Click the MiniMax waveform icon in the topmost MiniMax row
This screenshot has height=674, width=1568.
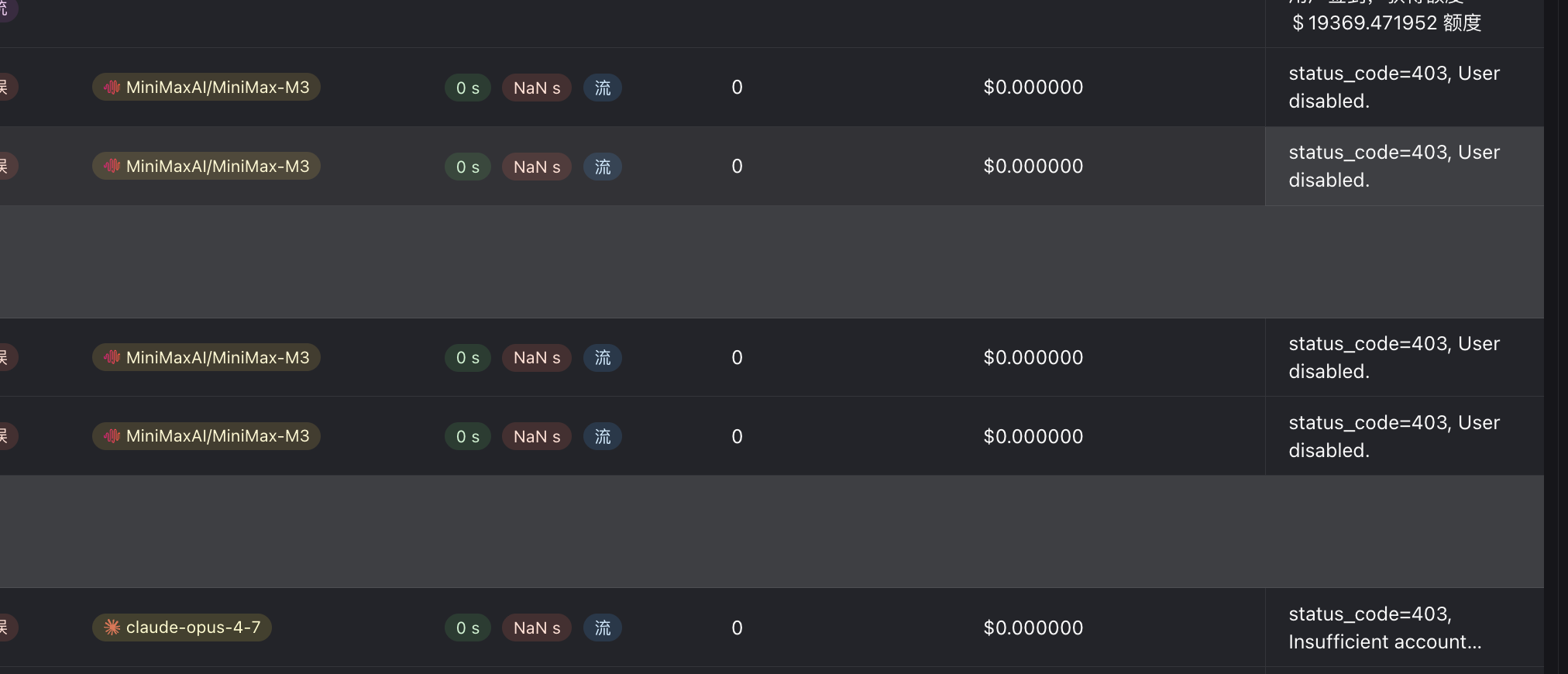click(x=112, y=88)
